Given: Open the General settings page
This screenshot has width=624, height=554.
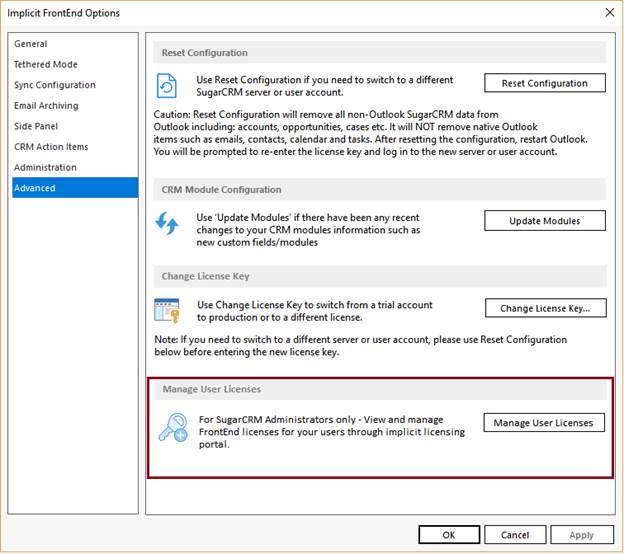Looking at the screenshot, I should (x=31, y=44).
